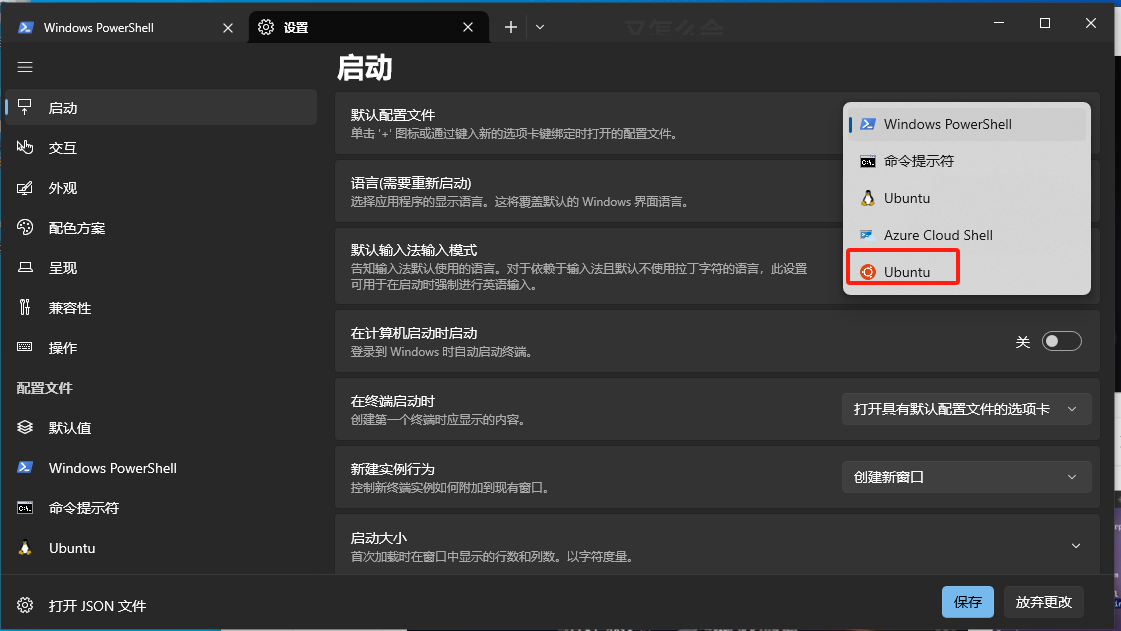This screenshot has width=1121, height=631.
Task: Click the 呈现 laptop icon
Action: click(25, 267)
